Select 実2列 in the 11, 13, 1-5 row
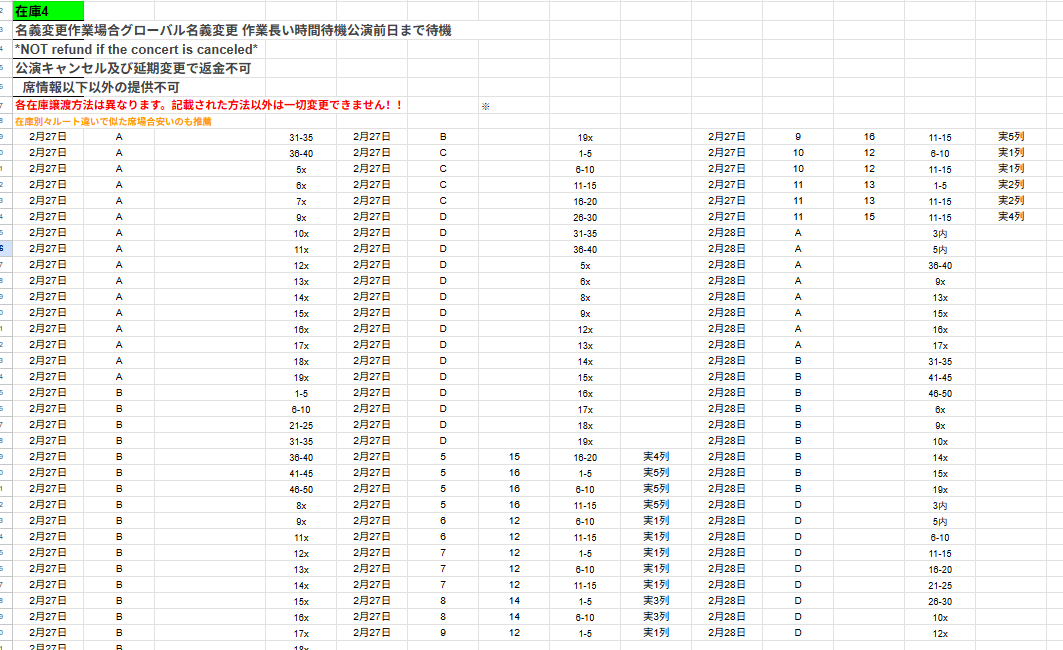Image resolution: width=1063 pixels, height=650 pixels. point(1011,184)
